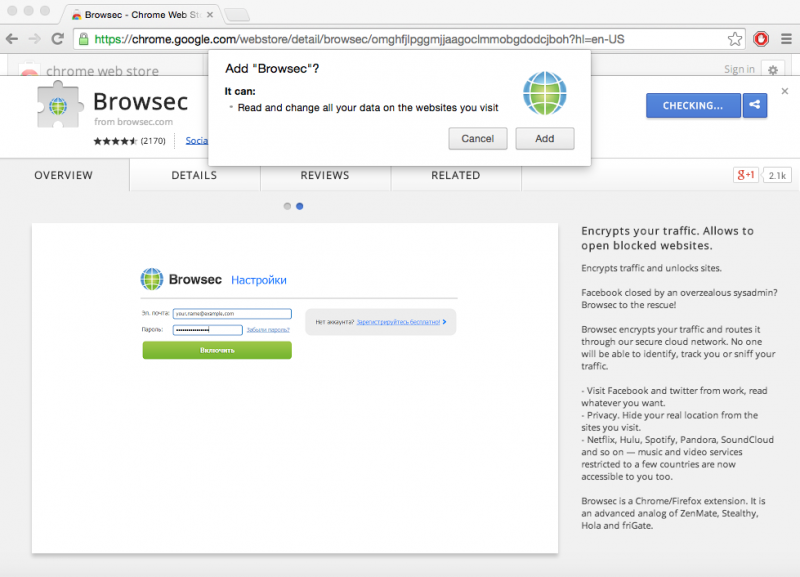Click the blue CHECKING... button

pos(693,106)
